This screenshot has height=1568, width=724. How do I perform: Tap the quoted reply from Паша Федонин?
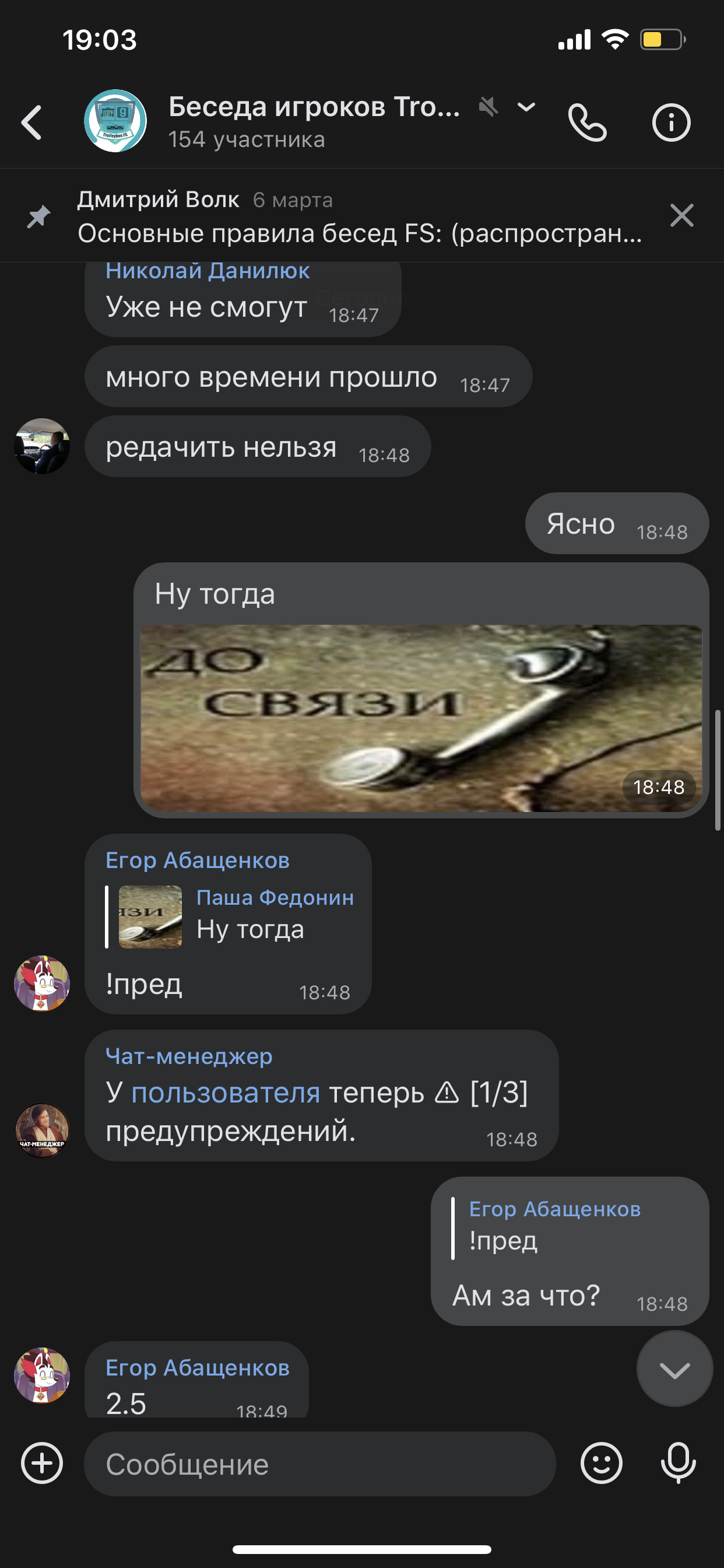pyautogui.click(x=230, y=916)
